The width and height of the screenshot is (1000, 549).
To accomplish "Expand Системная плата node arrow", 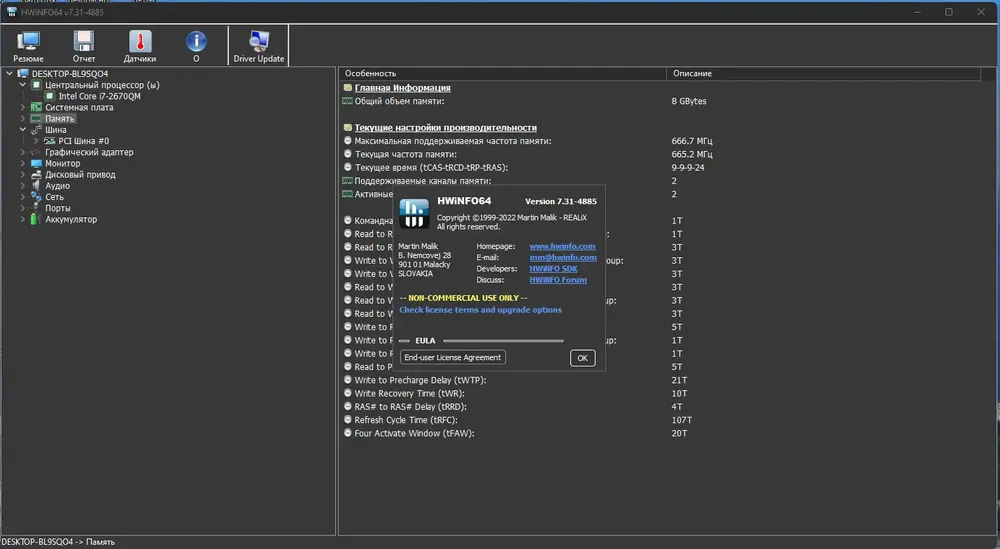I will (23, 107).
